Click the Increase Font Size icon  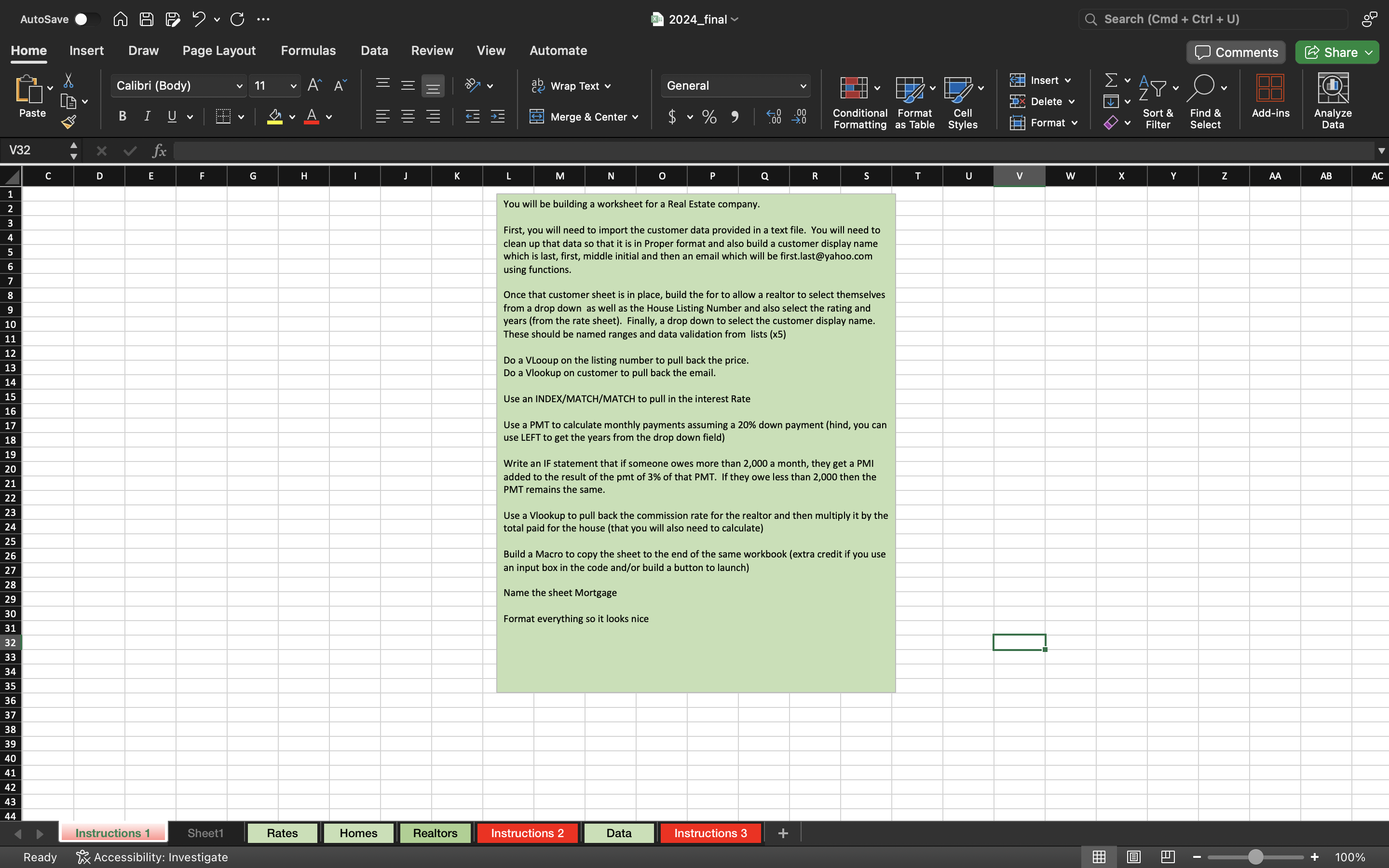[x=314, y=85]
